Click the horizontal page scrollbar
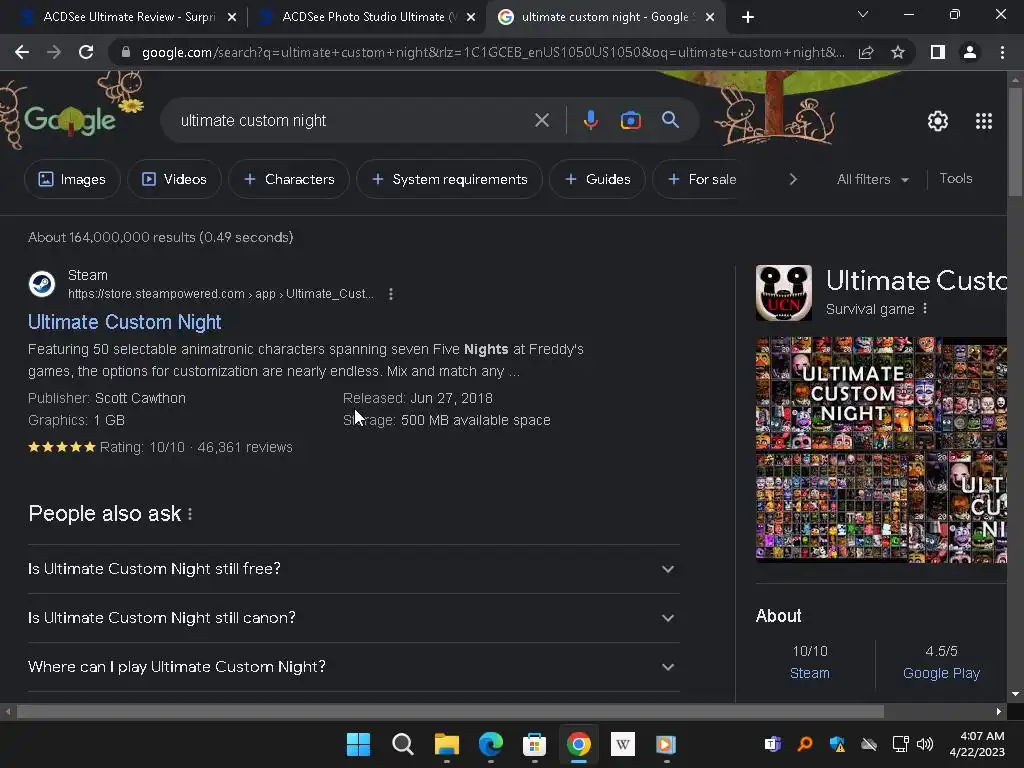The width and height of the screenshot is (1024, 768). tap(450, 711)
